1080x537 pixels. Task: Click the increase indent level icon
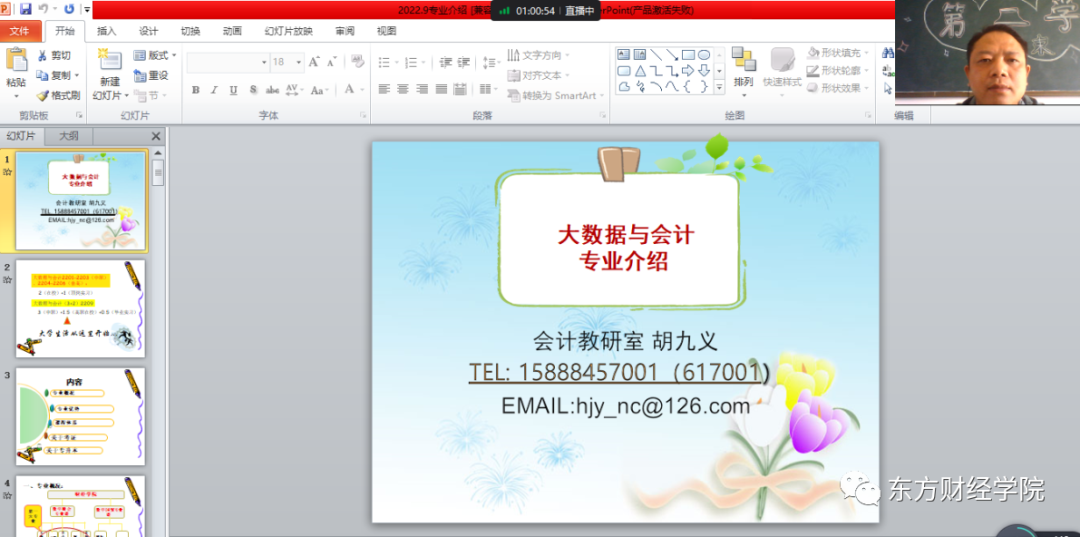(464, 62)
